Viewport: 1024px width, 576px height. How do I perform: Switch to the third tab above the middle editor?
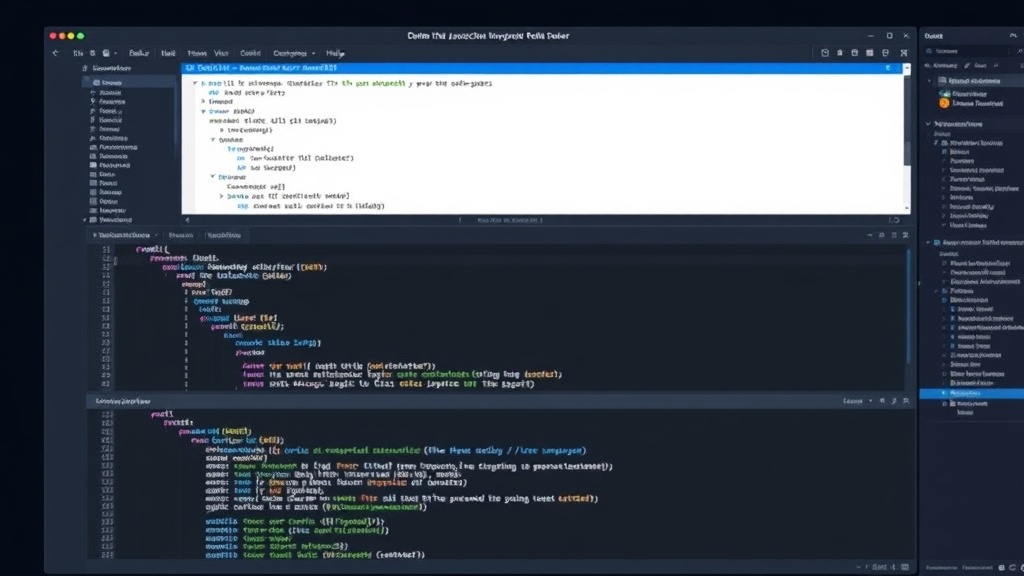tap(224, 235)
